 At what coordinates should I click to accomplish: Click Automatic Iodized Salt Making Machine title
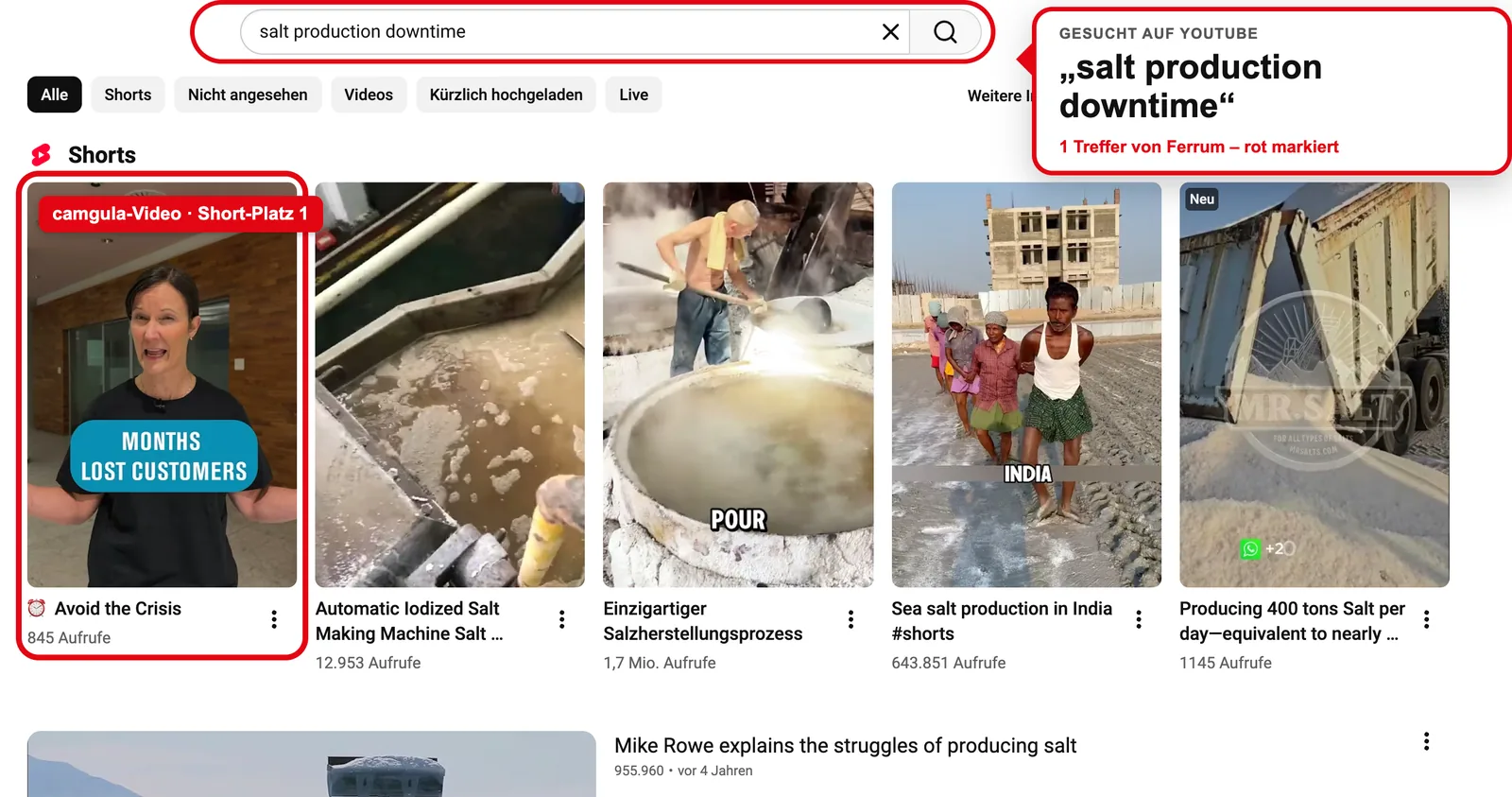pyautogui.click(x=409, y=621)
